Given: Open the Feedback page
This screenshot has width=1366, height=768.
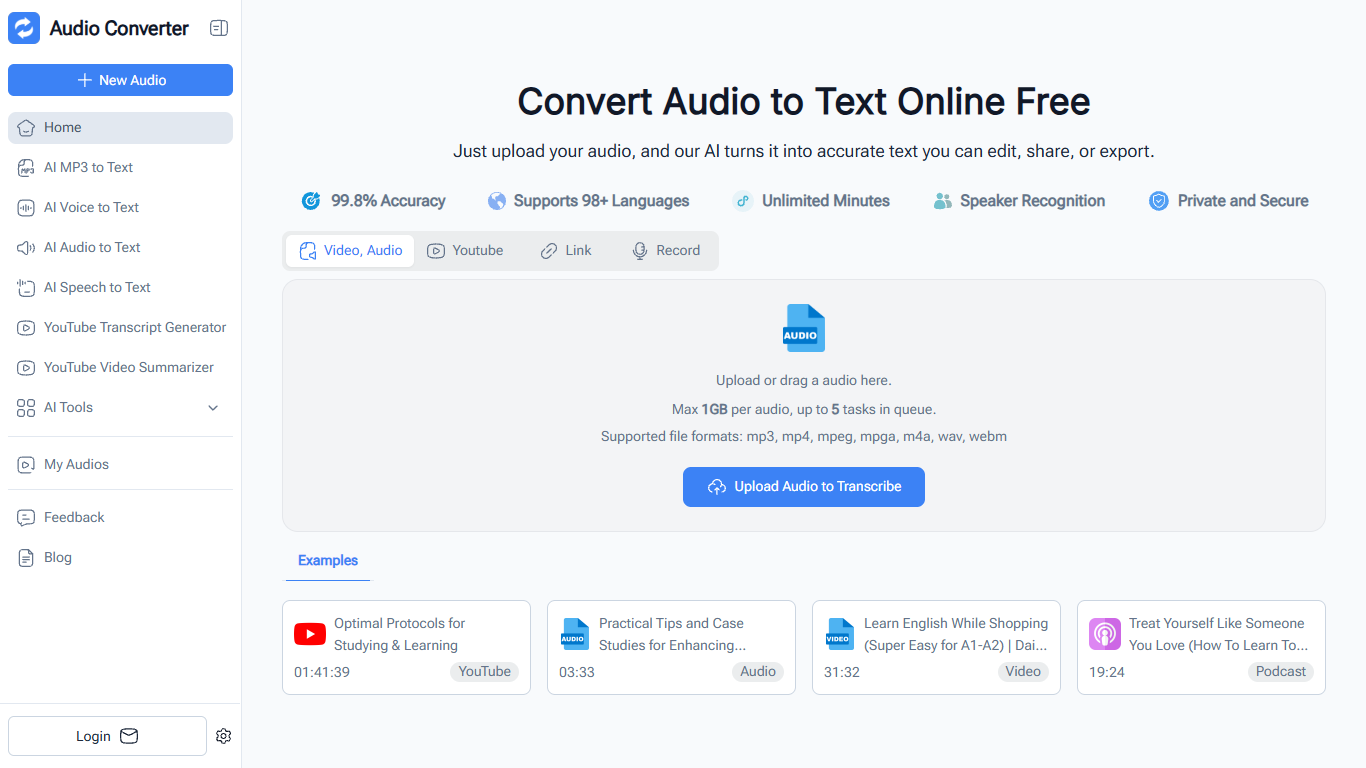Looking at the screenshot, I should pos(74,517).
